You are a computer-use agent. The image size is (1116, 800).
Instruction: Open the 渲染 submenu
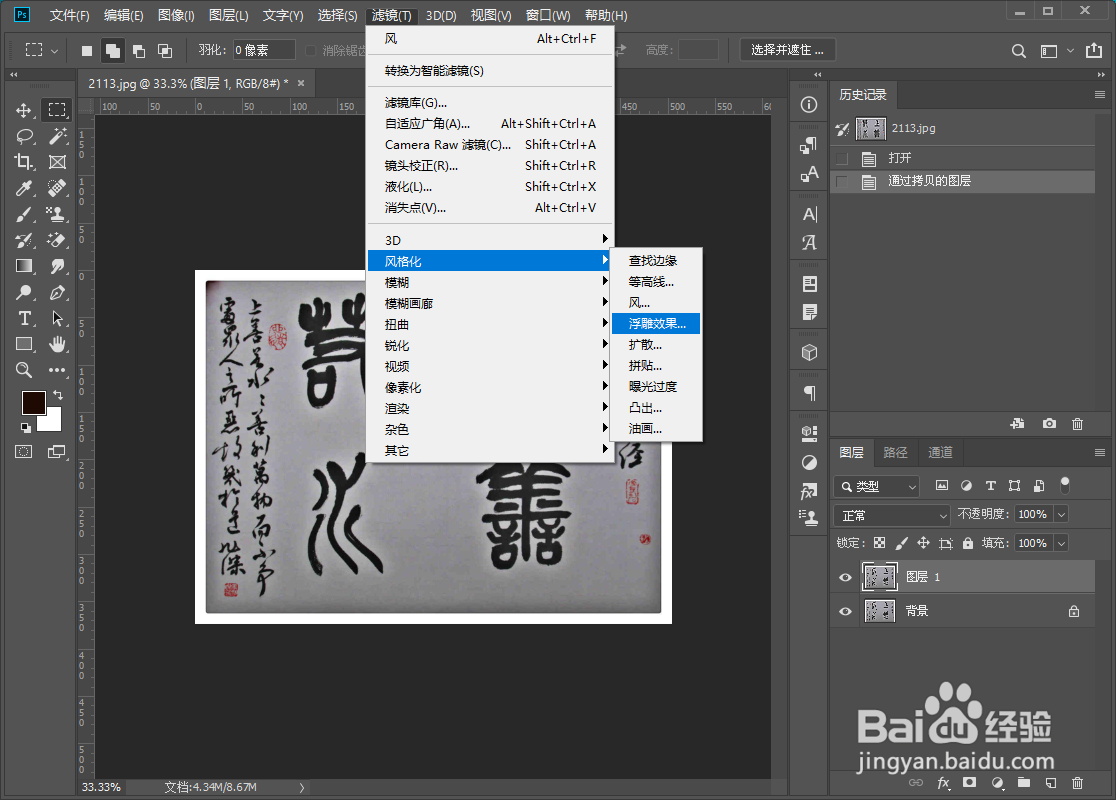(x=490, y=409)
